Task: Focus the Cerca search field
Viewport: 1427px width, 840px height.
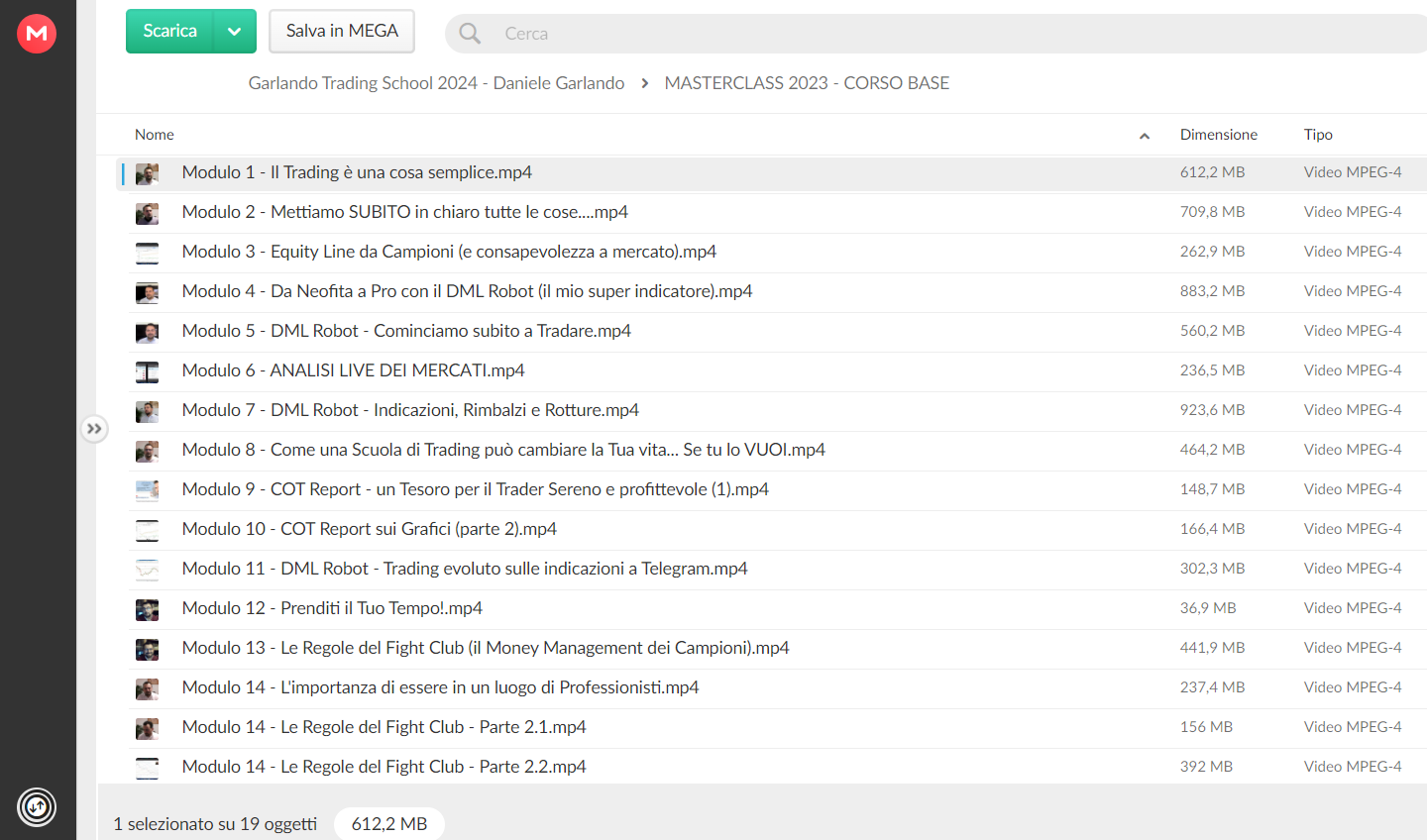Action: (951, 34)
